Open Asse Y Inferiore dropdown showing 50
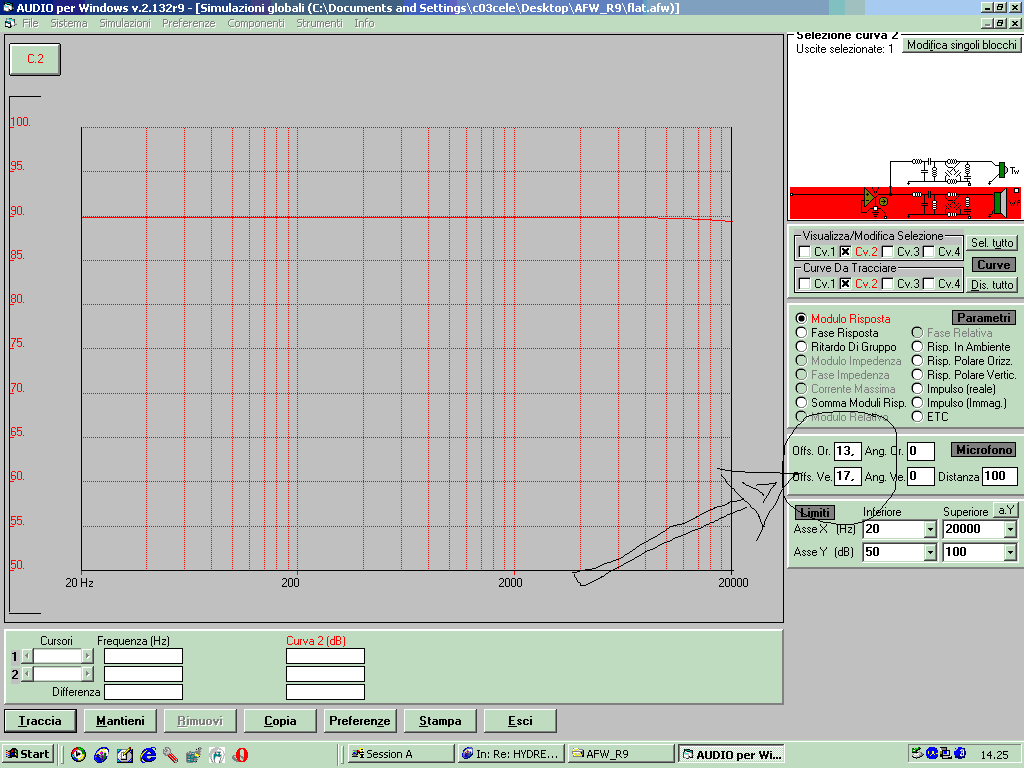The image size is (1024, 768). click(x=931, y=552)
